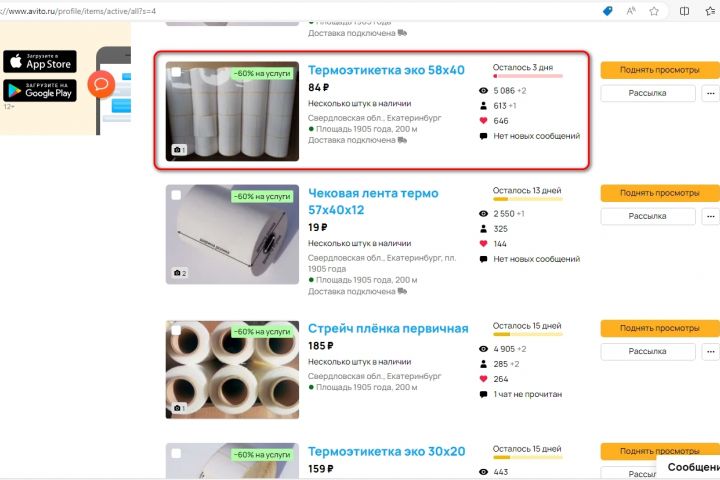720x480 pixels.
Task: Click Рассылка button for Стрейч плёнка первичная
Action: coord(648,351)
